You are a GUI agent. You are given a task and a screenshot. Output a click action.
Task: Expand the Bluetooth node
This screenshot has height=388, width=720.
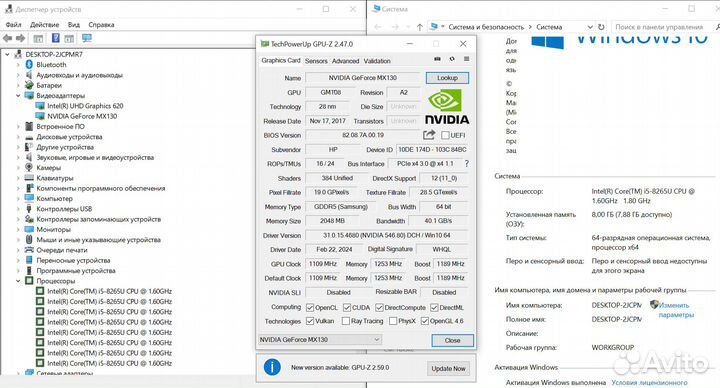click(18, 65)
